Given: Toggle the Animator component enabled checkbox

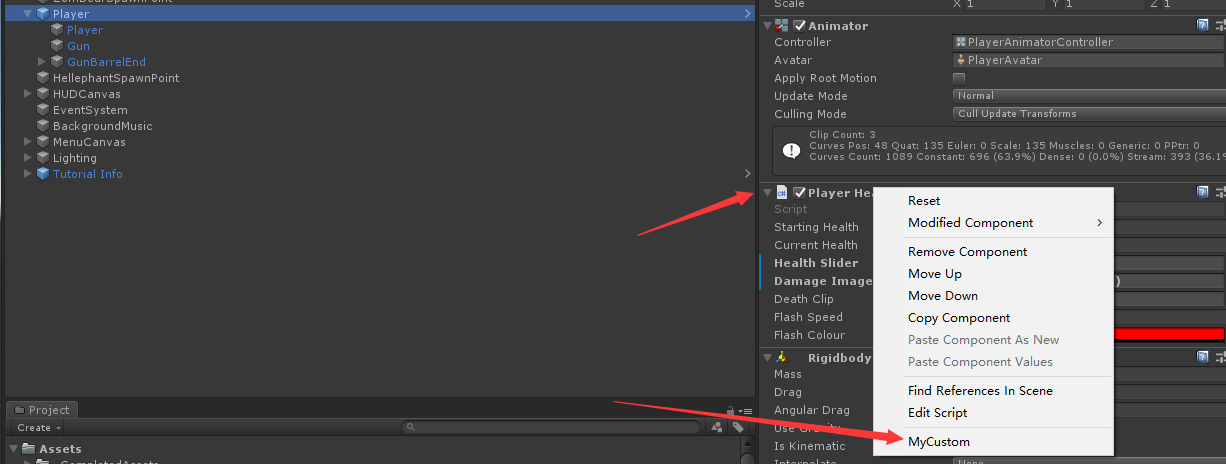Looking at the screenshot, I should pyautogui.click(x=799, y=25).
